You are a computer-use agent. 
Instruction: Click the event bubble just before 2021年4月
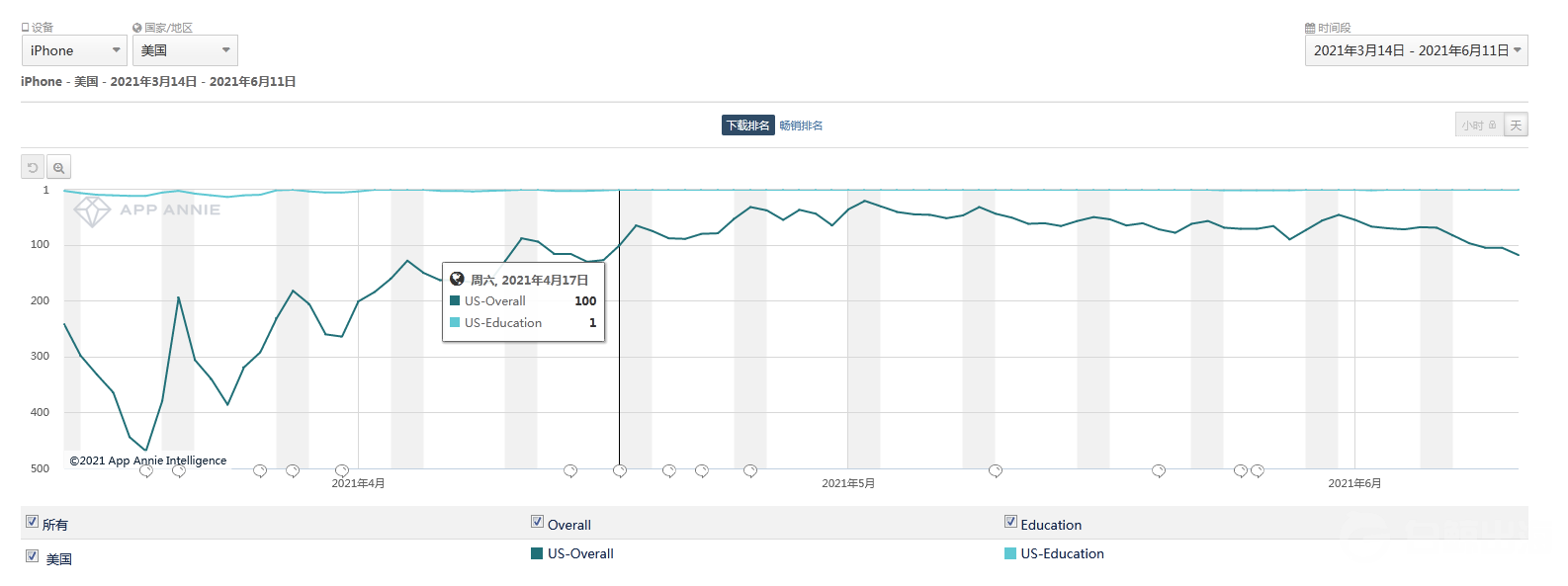(342, 470)
